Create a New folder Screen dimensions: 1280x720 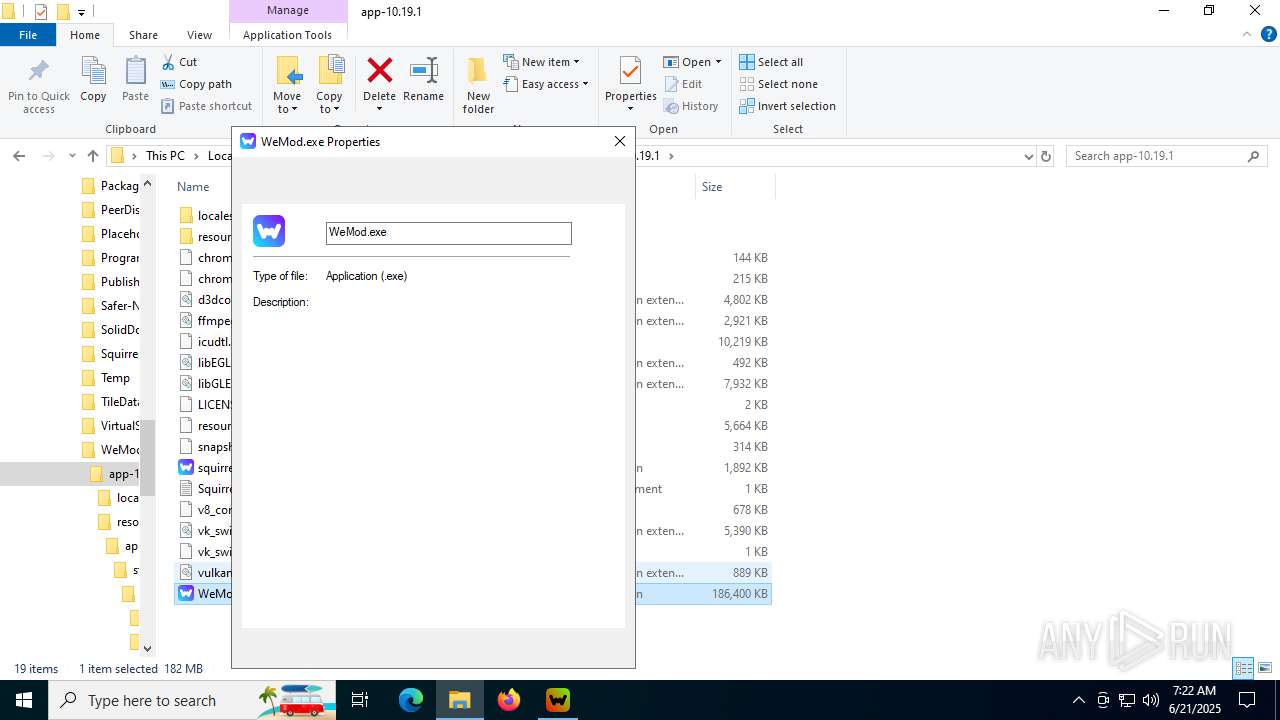(x=478, y=85)
